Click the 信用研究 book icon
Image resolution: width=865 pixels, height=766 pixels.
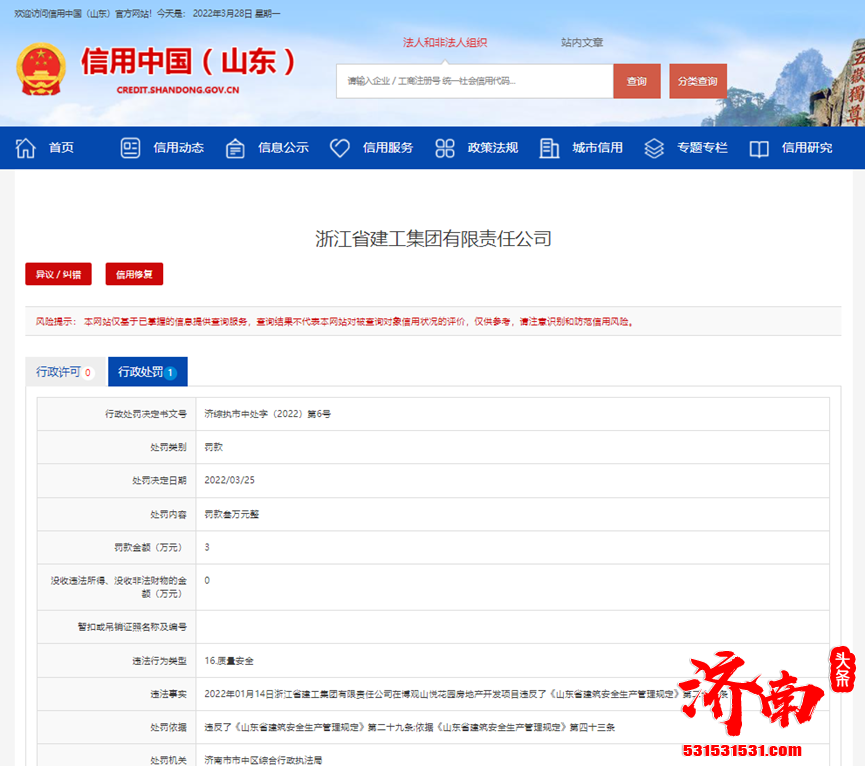[759, 147]
